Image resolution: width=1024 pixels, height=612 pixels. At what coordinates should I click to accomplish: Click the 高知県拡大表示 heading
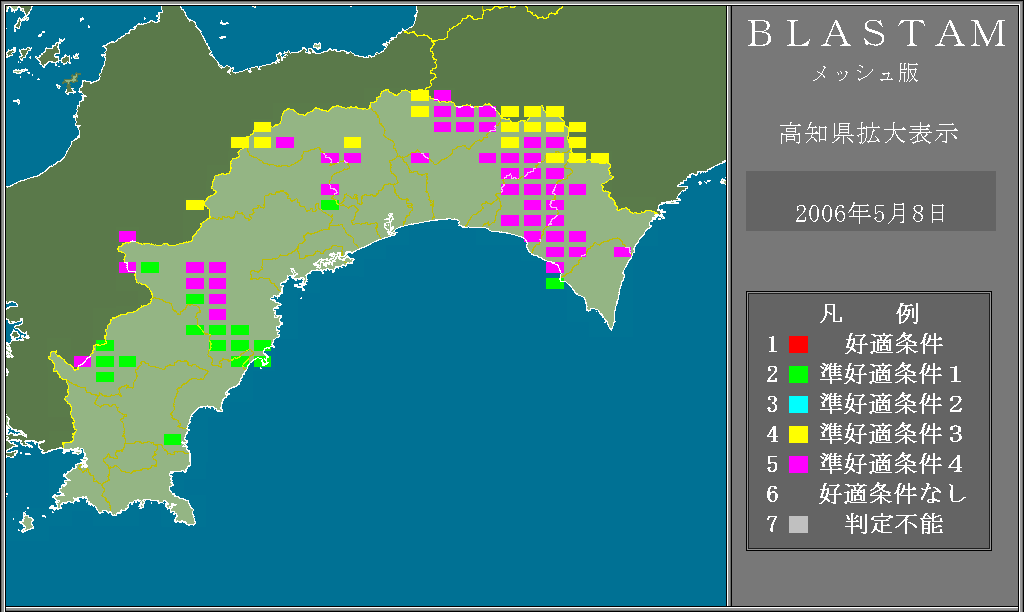coord(869,133)
